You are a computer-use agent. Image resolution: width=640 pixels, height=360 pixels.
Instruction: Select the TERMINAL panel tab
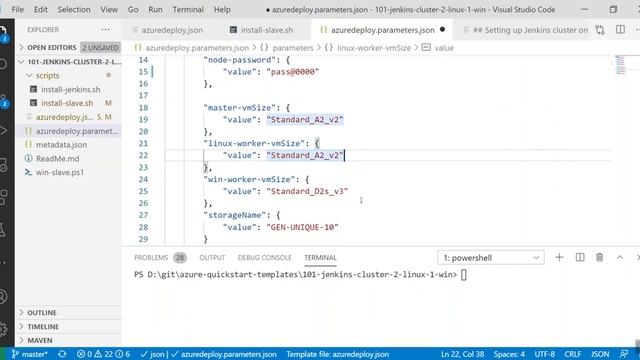coord(320,258)
